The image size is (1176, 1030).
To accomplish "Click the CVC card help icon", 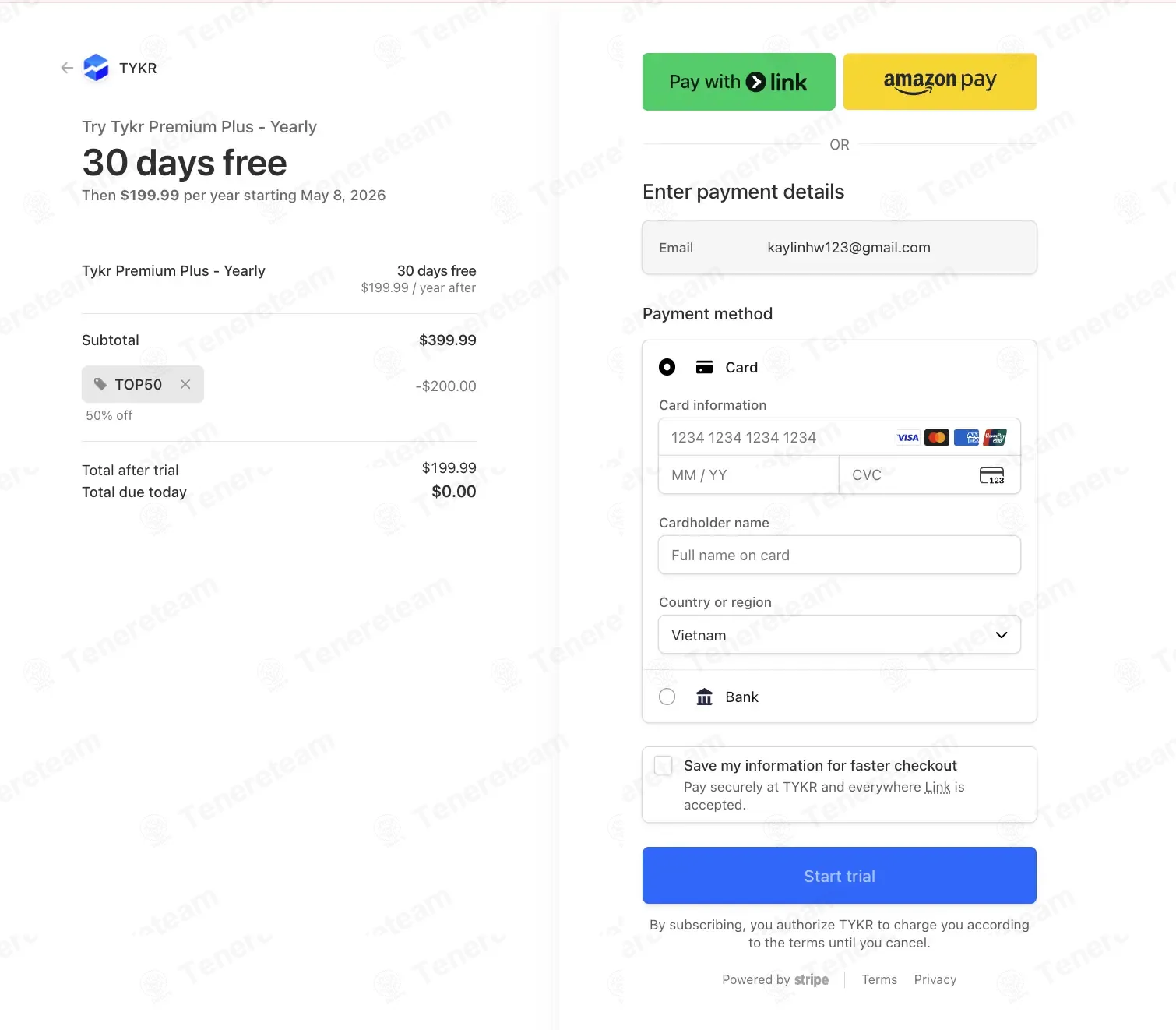I will tap(991, 475).
